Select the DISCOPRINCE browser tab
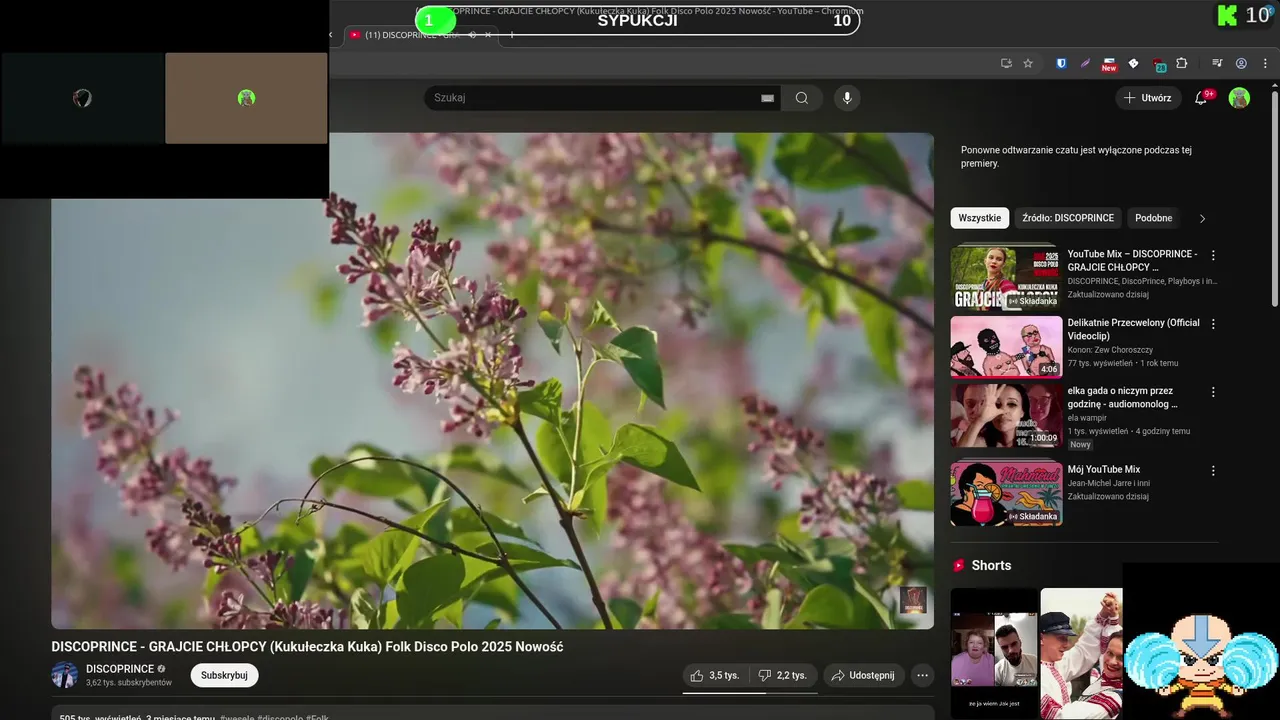The height and width of the screenshot is (720, 1280). point(420,35)
